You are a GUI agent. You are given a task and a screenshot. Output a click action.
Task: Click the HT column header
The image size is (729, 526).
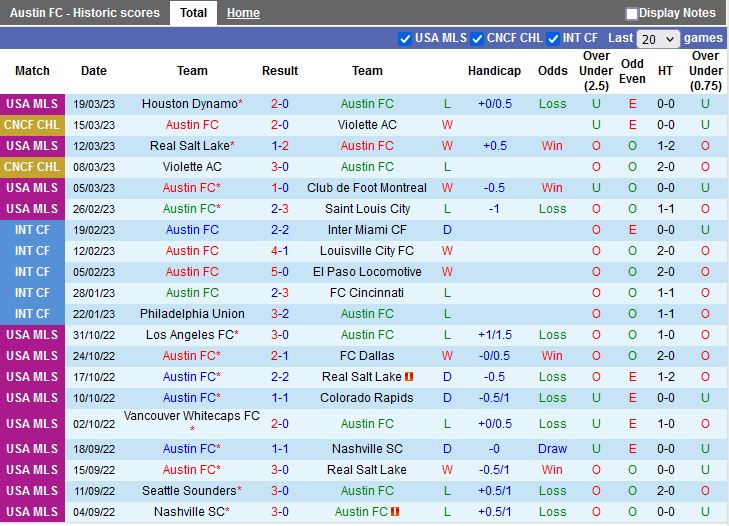pyautogui.click(x=665, y=71)
